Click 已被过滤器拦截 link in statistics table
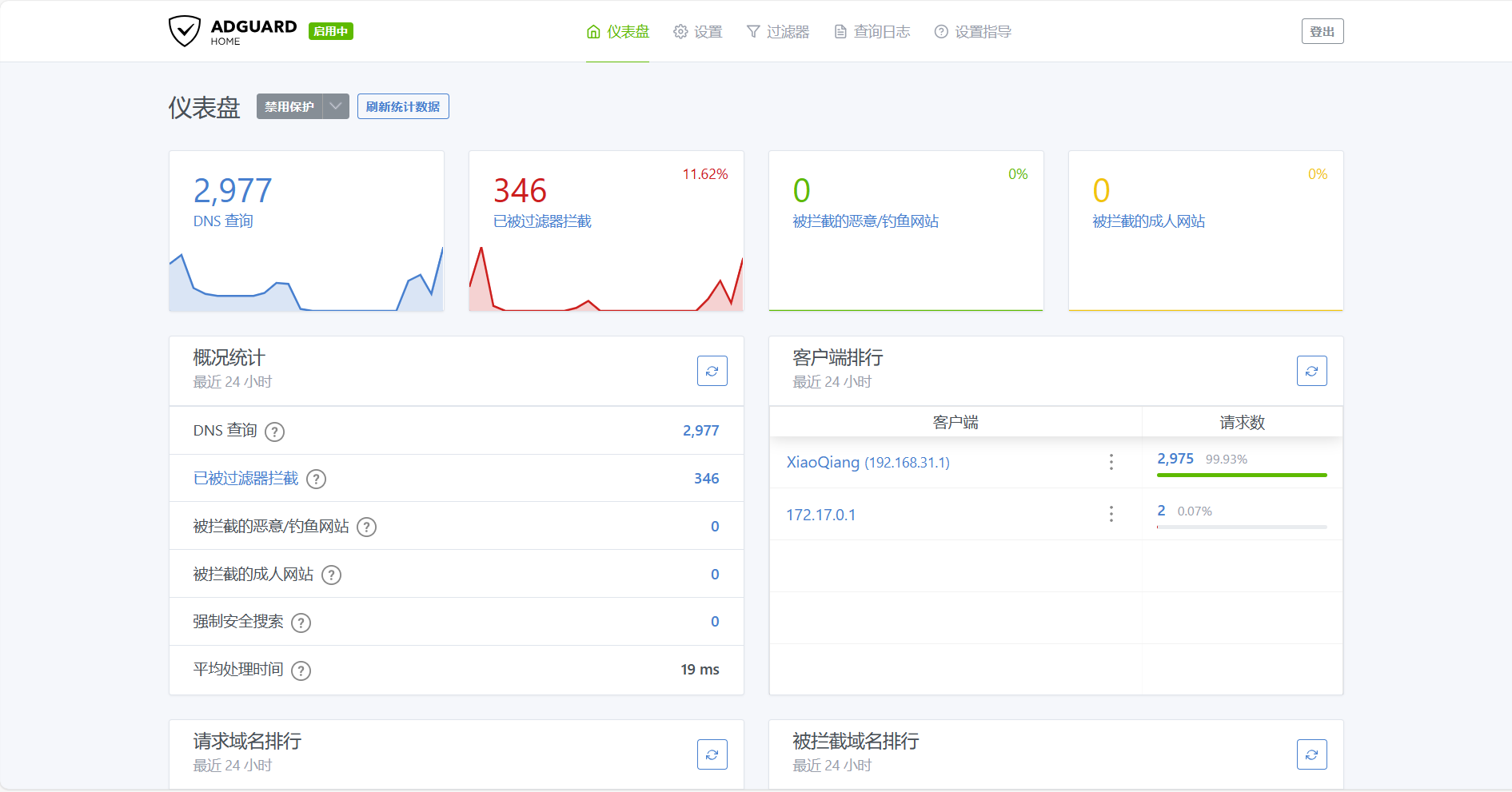1512x792 pixels. click(245, 478)
